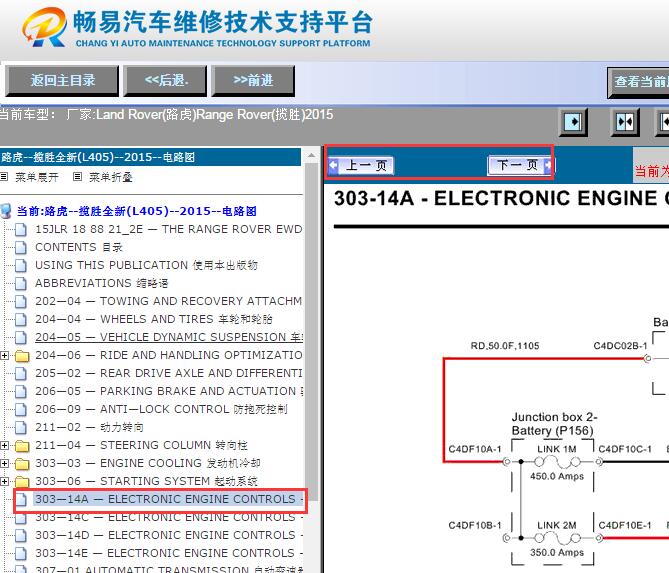This screenshot has width=669, height=573.
Task: Click the folder icon of 303-06 STARTING SYSTEM
Action: [x=22, y=482]
